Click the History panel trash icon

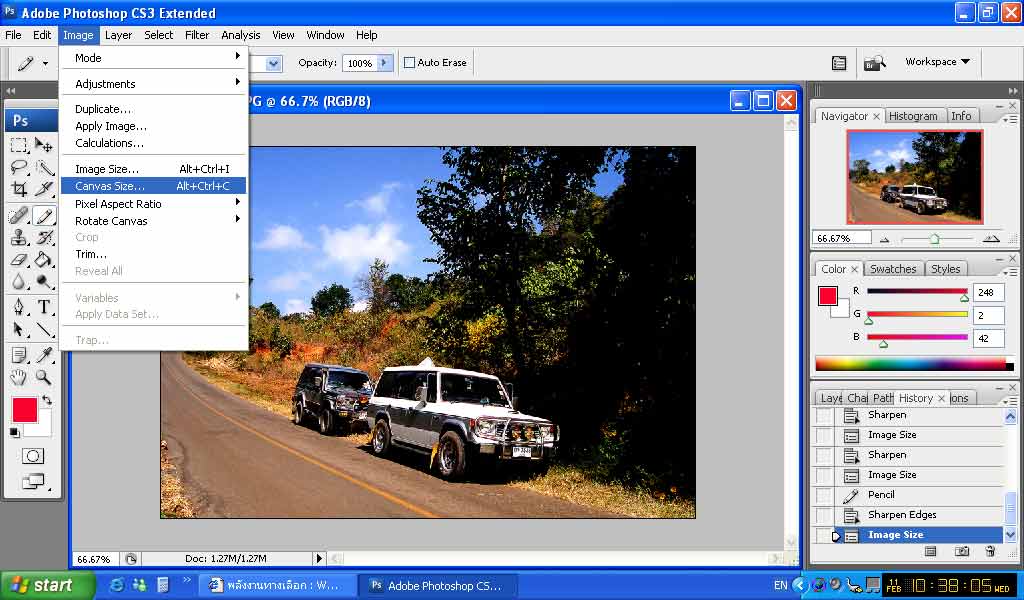[990, 551]
